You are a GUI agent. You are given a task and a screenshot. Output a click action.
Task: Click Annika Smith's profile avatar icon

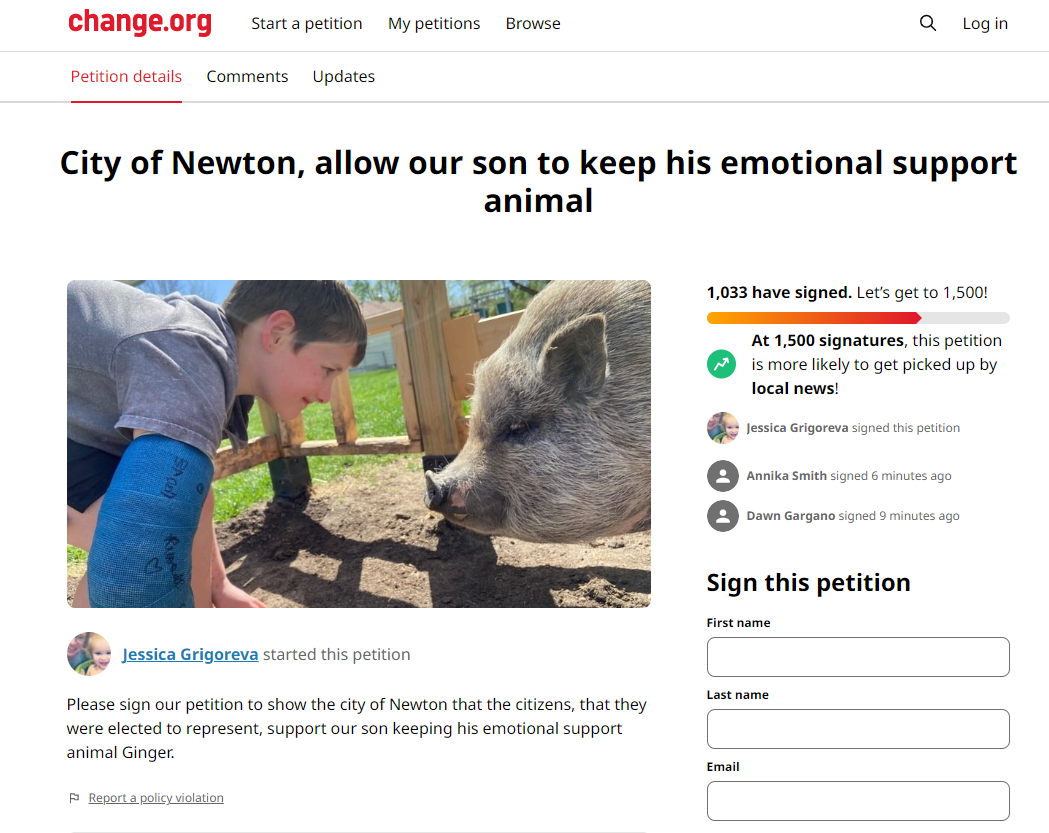[x=723, y=476]
